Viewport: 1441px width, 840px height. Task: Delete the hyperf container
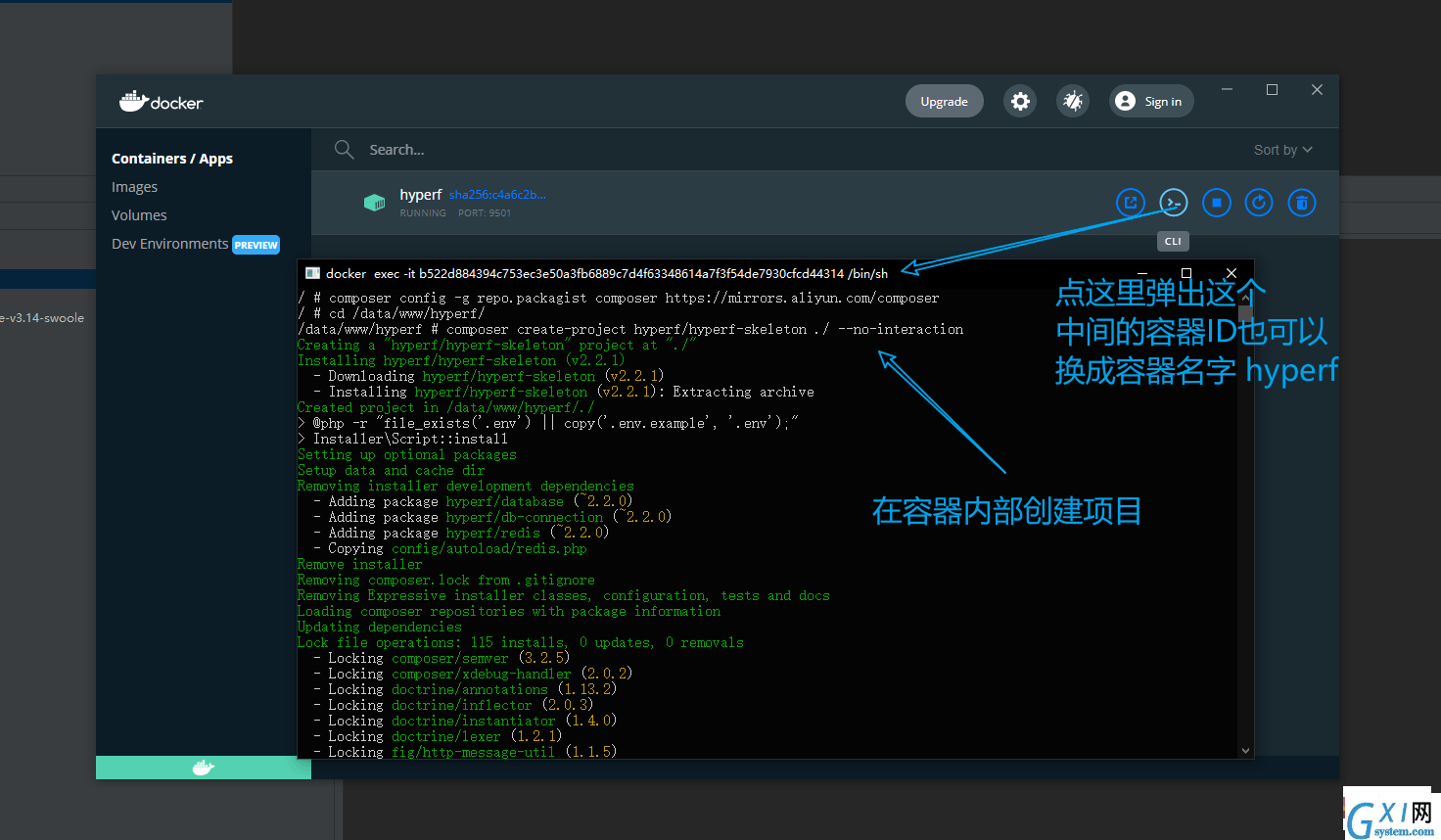[1301, 203]
